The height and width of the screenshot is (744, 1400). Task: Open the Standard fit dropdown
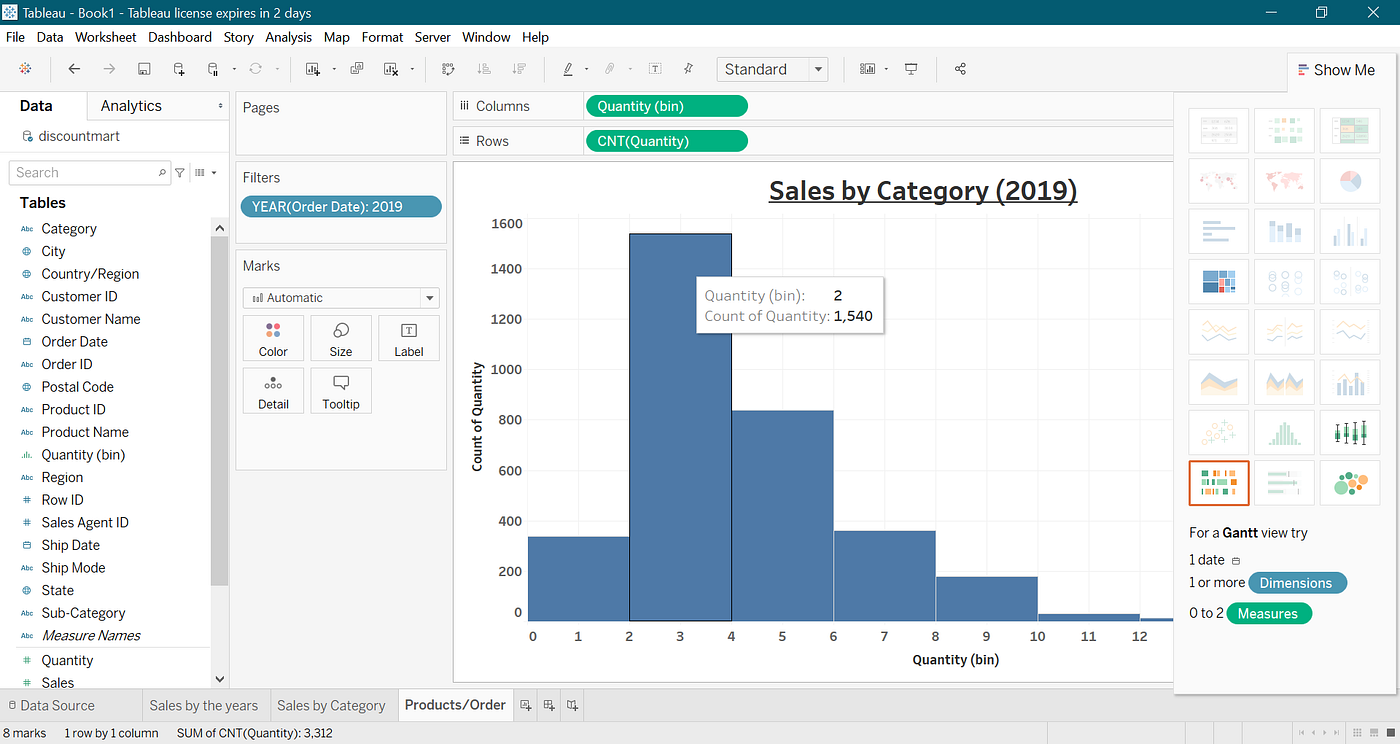772,69
